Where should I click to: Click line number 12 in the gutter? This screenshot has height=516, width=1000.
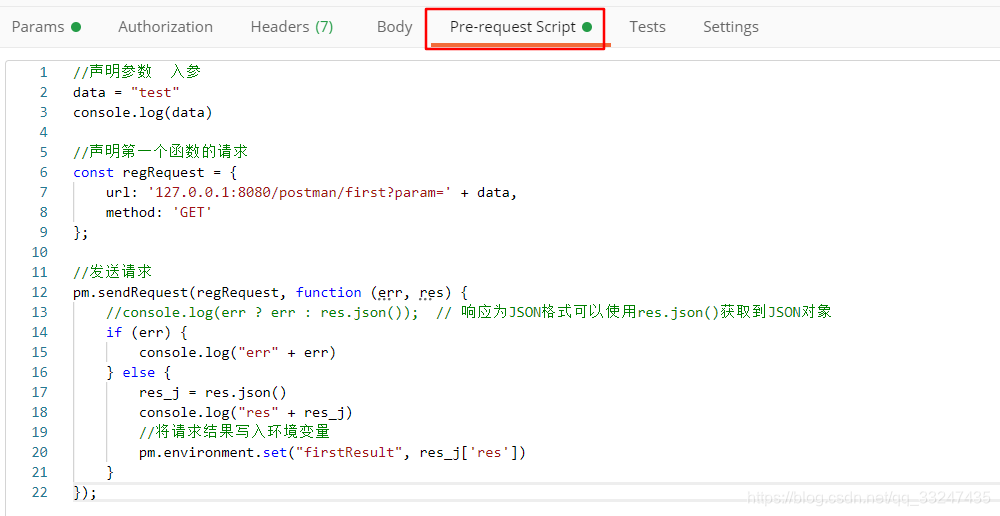(x=40, y=292)
